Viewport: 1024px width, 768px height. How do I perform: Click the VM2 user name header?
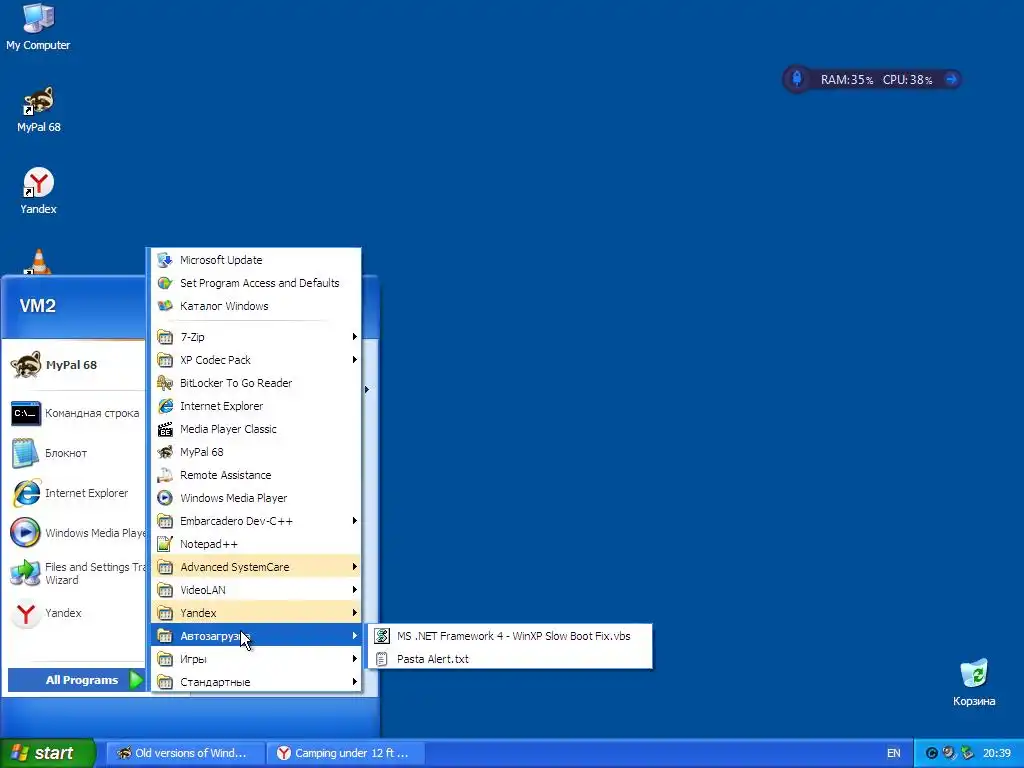pyautogui.click(x=38, y=306)
